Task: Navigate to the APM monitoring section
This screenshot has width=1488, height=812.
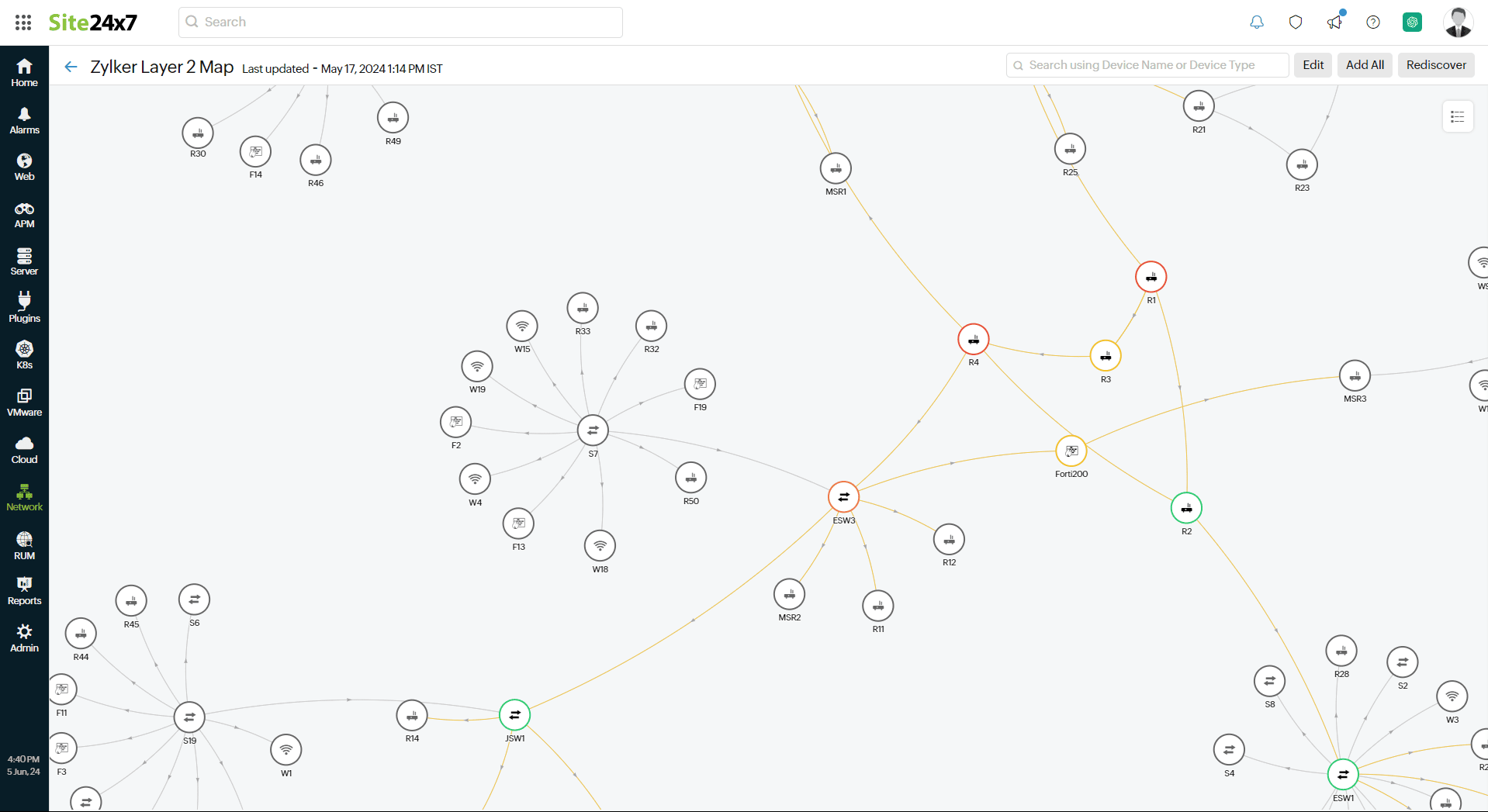Action: coord(24,214)
